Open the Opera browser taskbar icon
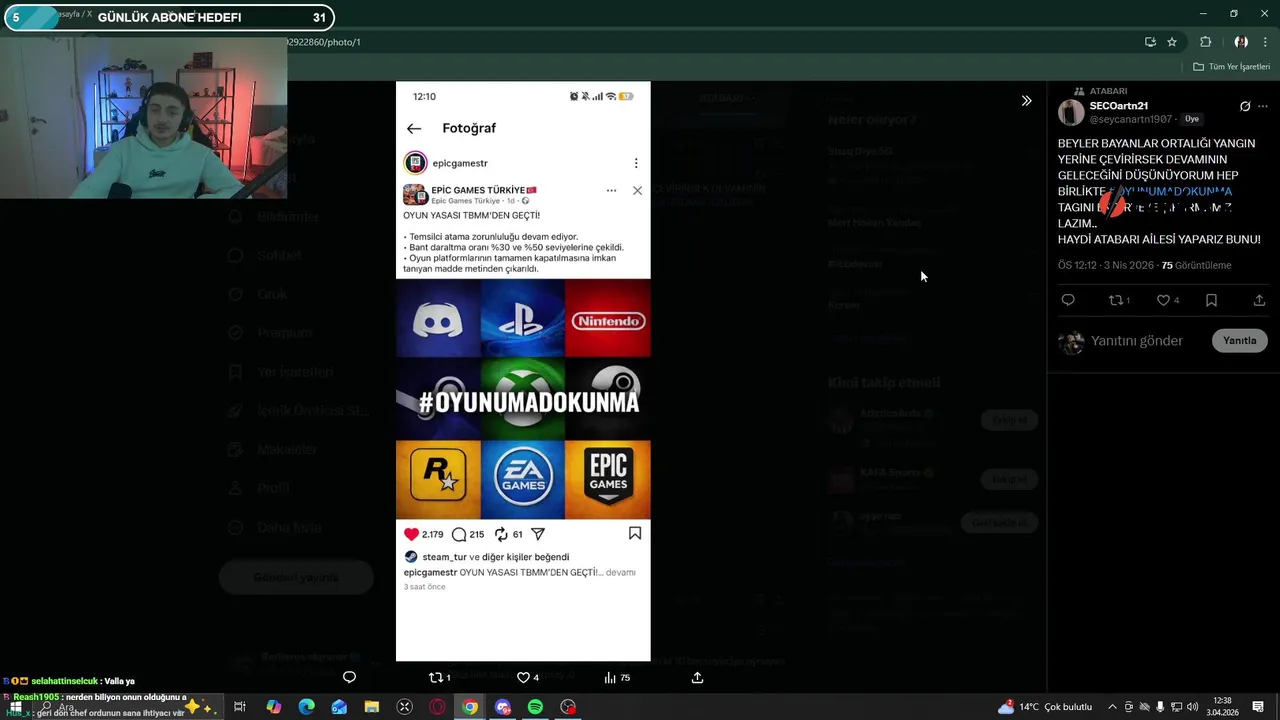This screenshot has width=1280, height=720. tap(437, 707)
